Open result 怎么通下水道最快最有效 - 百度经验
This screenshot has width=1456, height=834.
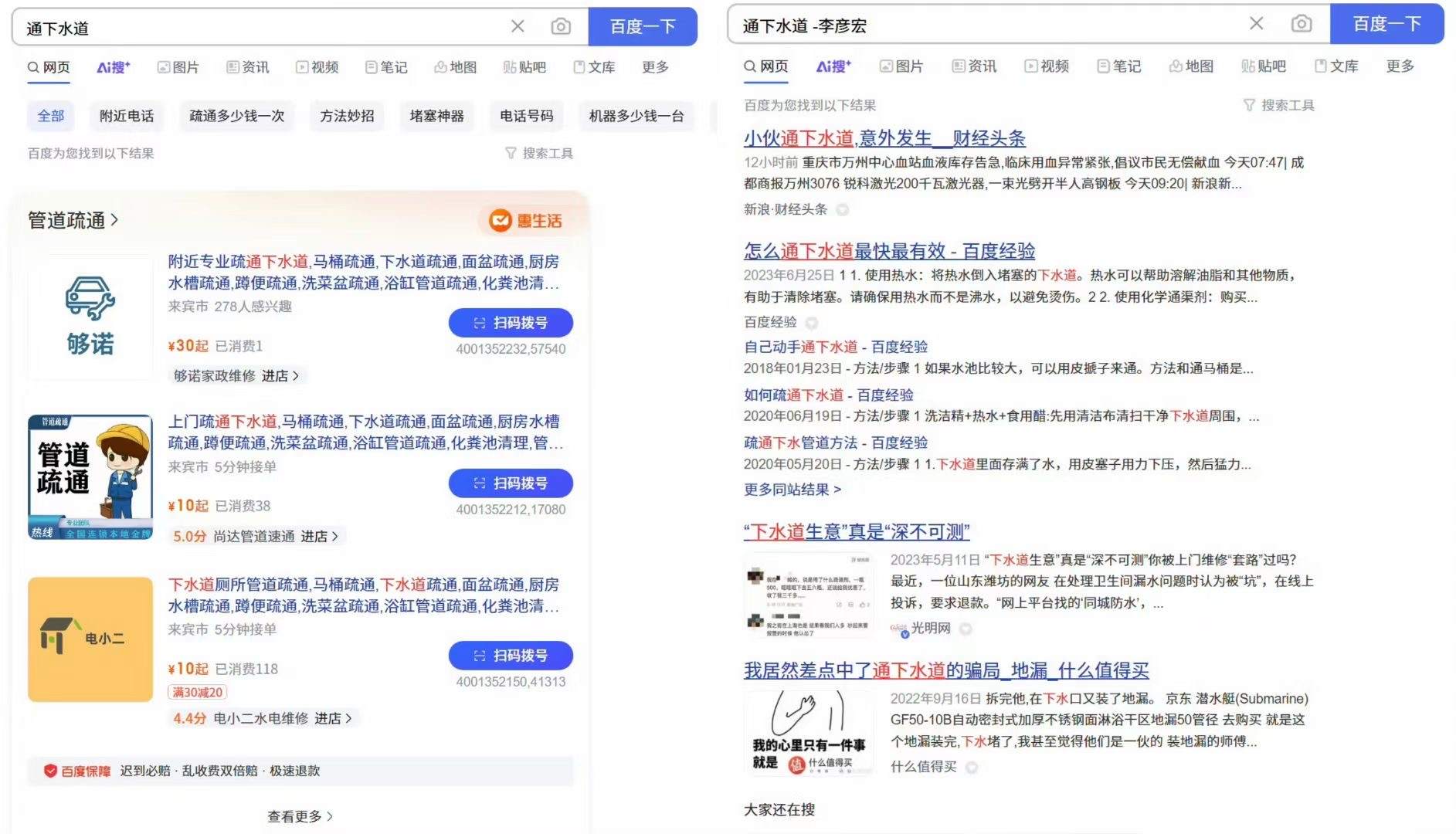pos(889,251)
